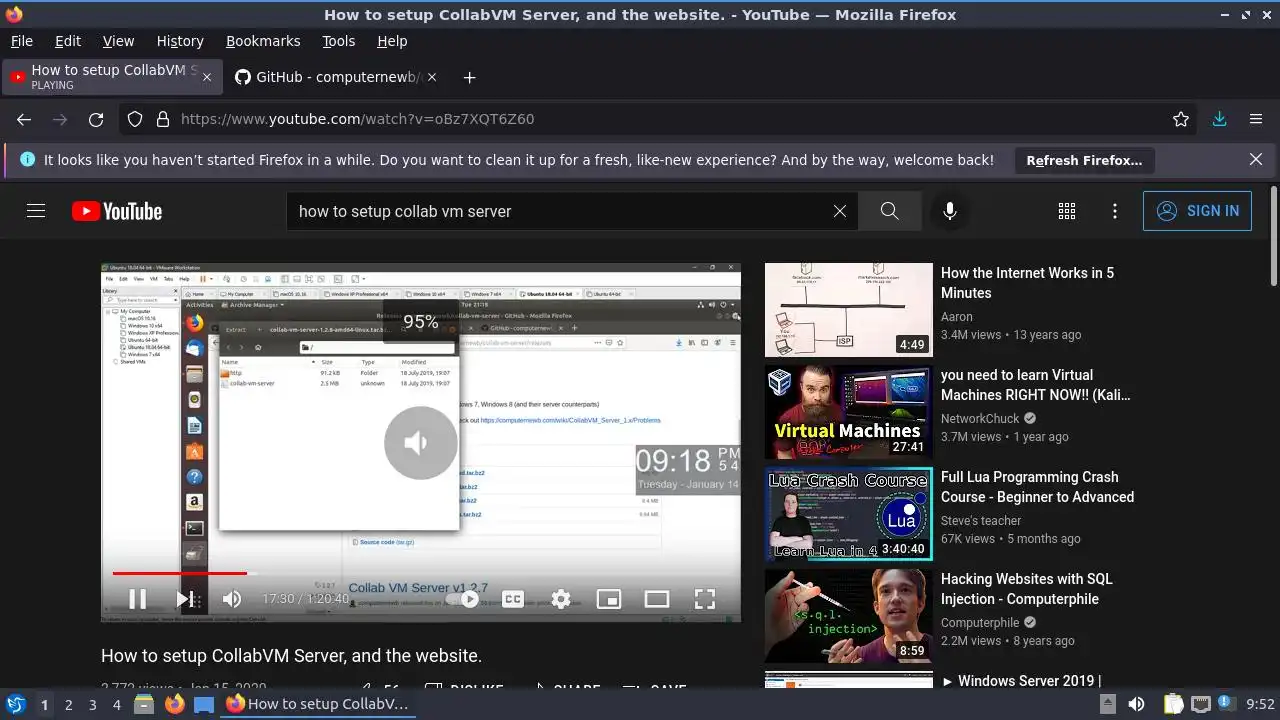Clear the YouTube search text
This screenshot has height=720, width=1280.
point(840,211)
